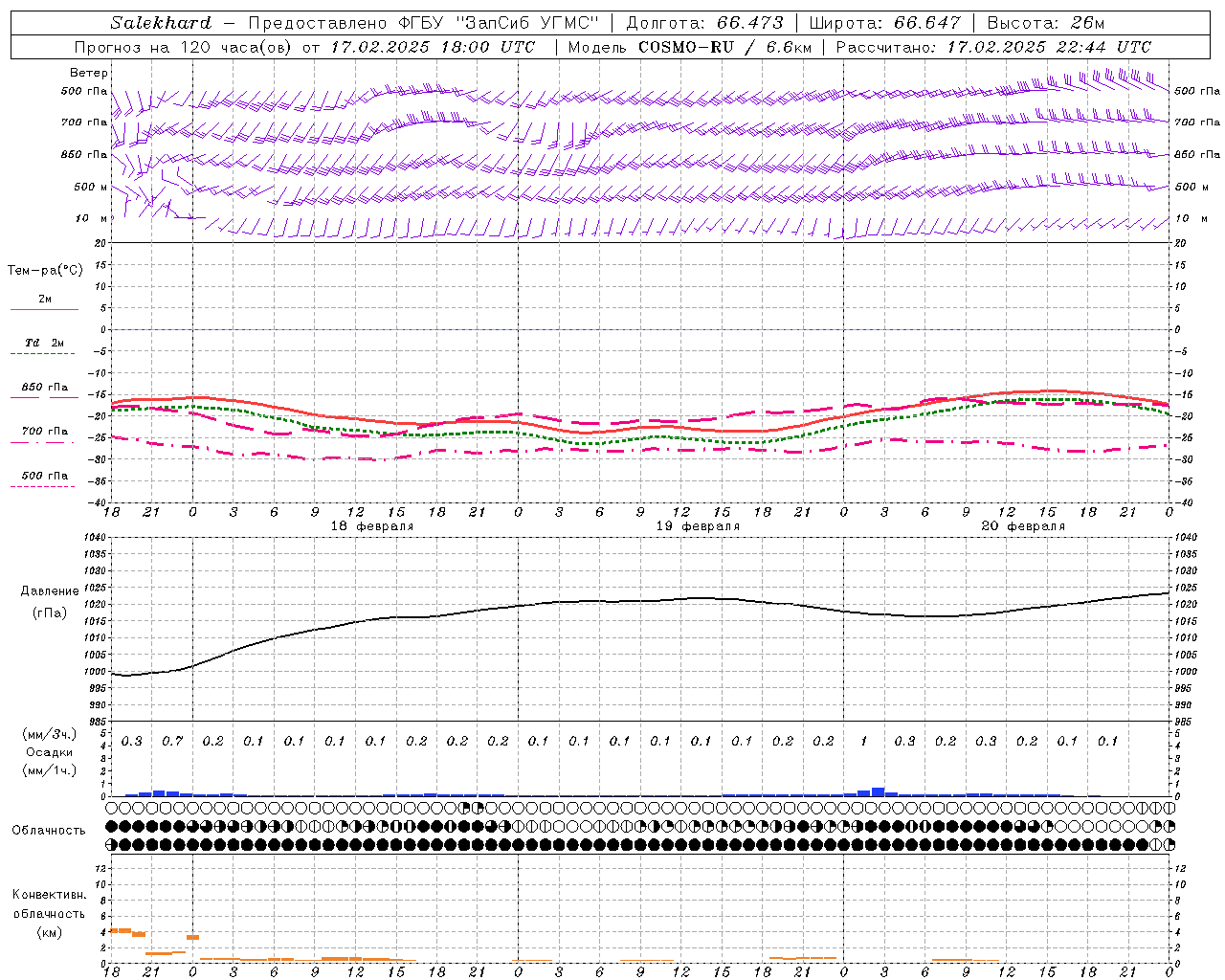Click the 'Прогноз на 120 часа(ов)' forecast text
This screenshot has height=980, width=1225.
(x=184, y=47)
